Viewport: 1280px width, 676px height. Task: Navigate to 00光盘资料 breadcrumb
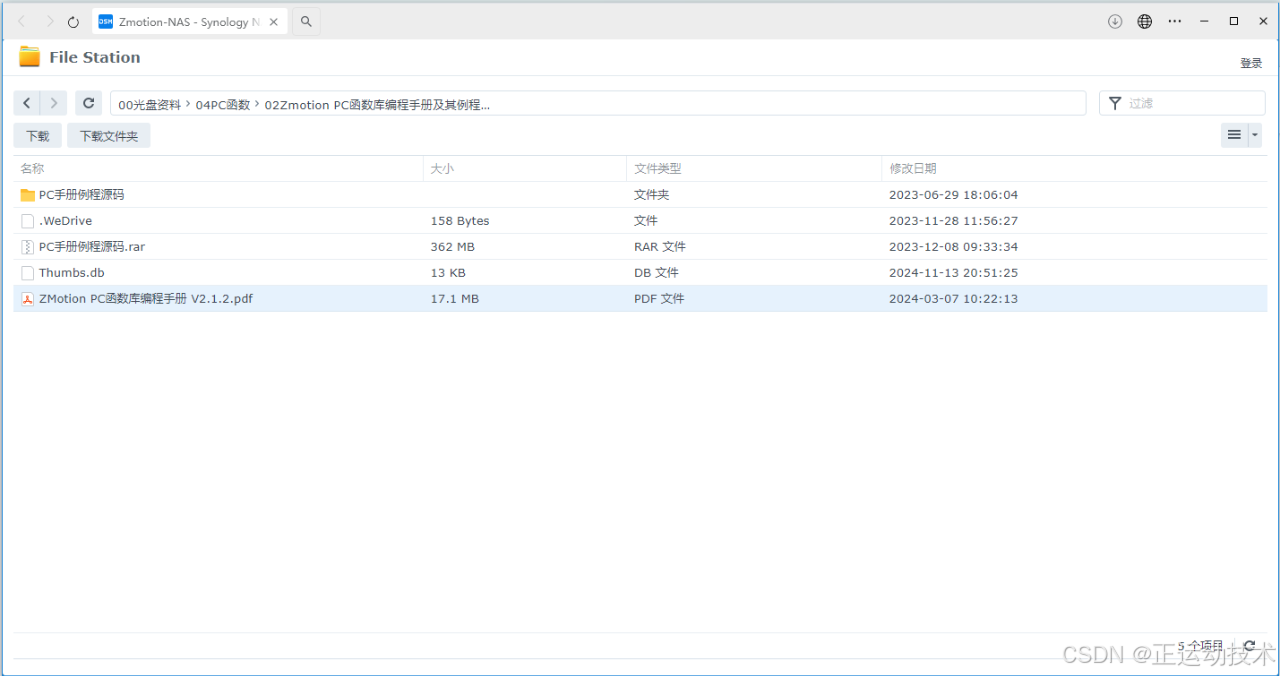click(150, 104)
